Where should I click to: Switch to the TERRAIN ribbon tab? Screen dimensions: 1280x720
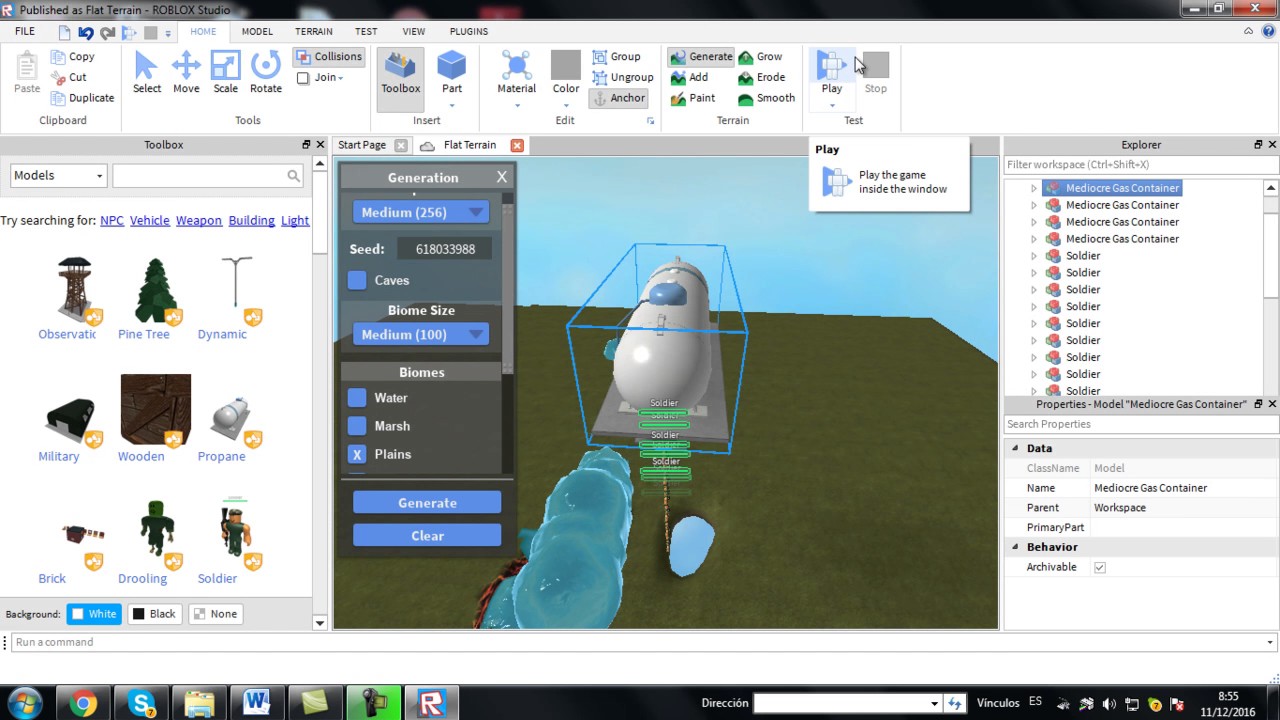pyautogui.click(x=314, y=31)
